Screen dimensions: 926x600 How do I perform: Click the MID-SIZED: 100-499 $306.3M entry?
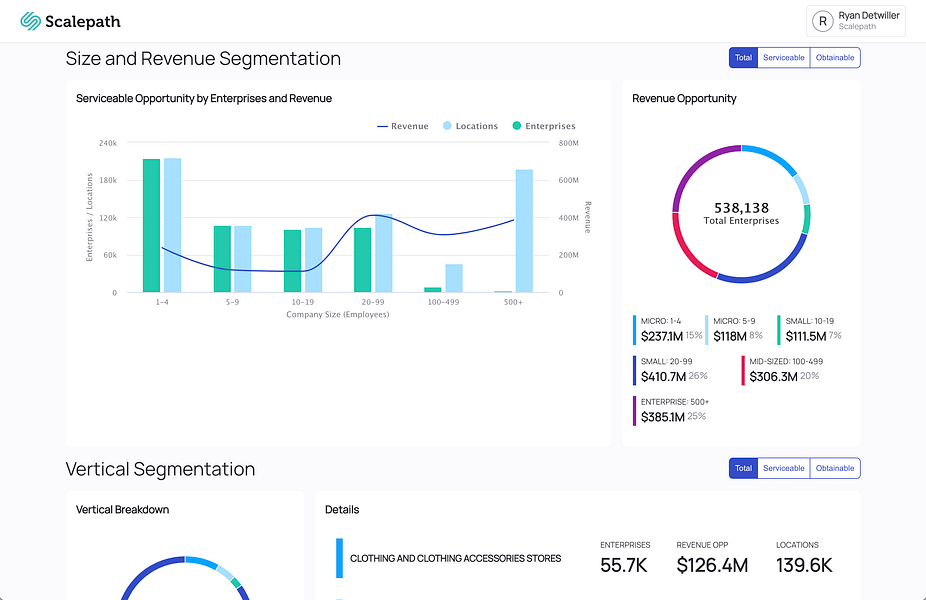tap(782, 370)
